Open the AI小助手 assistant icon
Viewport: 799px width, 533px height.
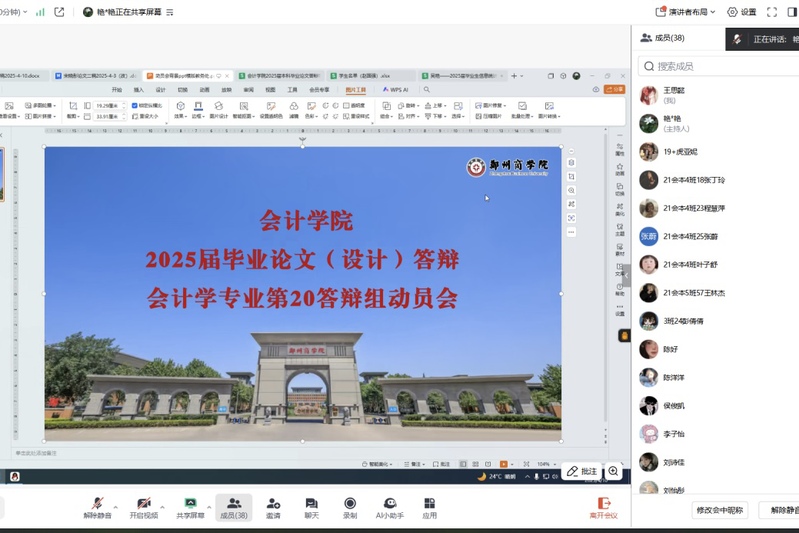[390, 503]
